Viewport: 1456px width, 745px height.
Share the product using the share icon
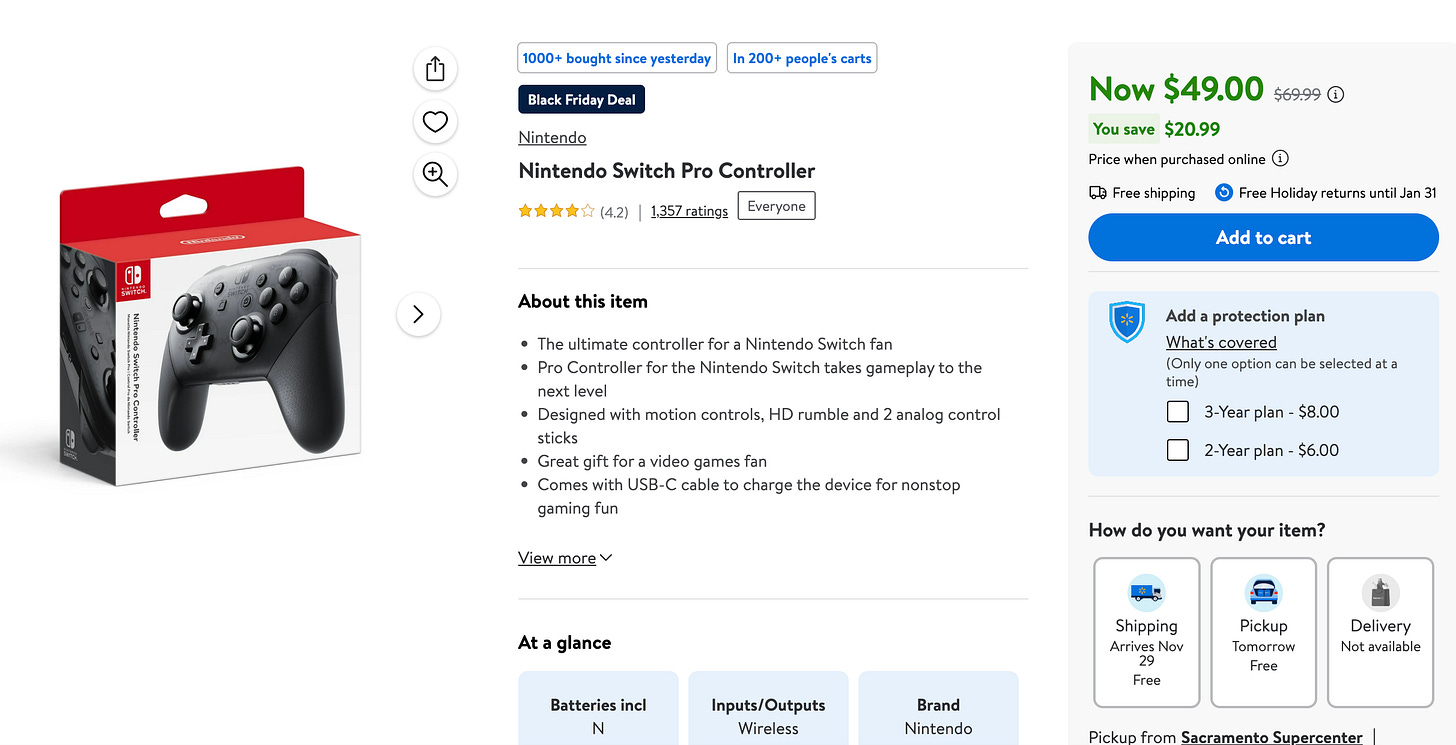point(434,68)
